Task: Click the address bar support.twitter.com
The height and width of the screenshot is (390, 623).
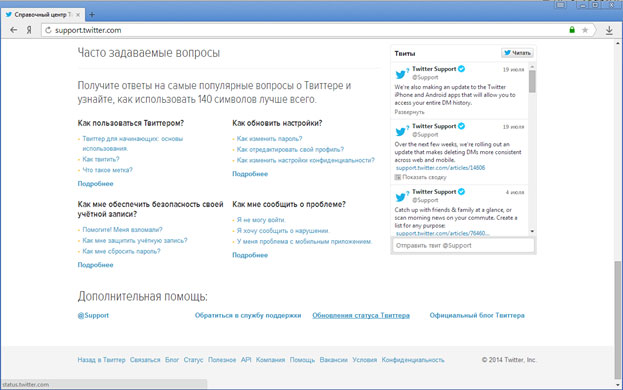Action: pyautogui.click(x=306, y=30)
